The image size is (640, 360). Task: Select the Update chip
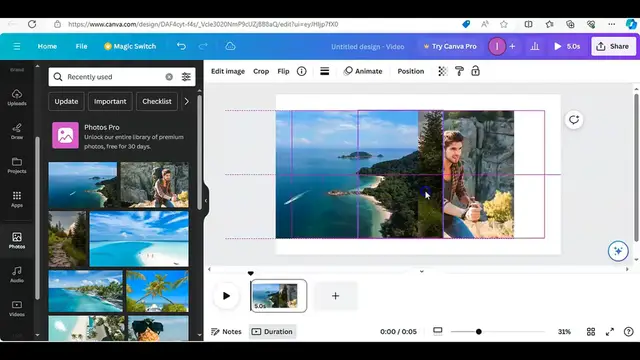66,101
